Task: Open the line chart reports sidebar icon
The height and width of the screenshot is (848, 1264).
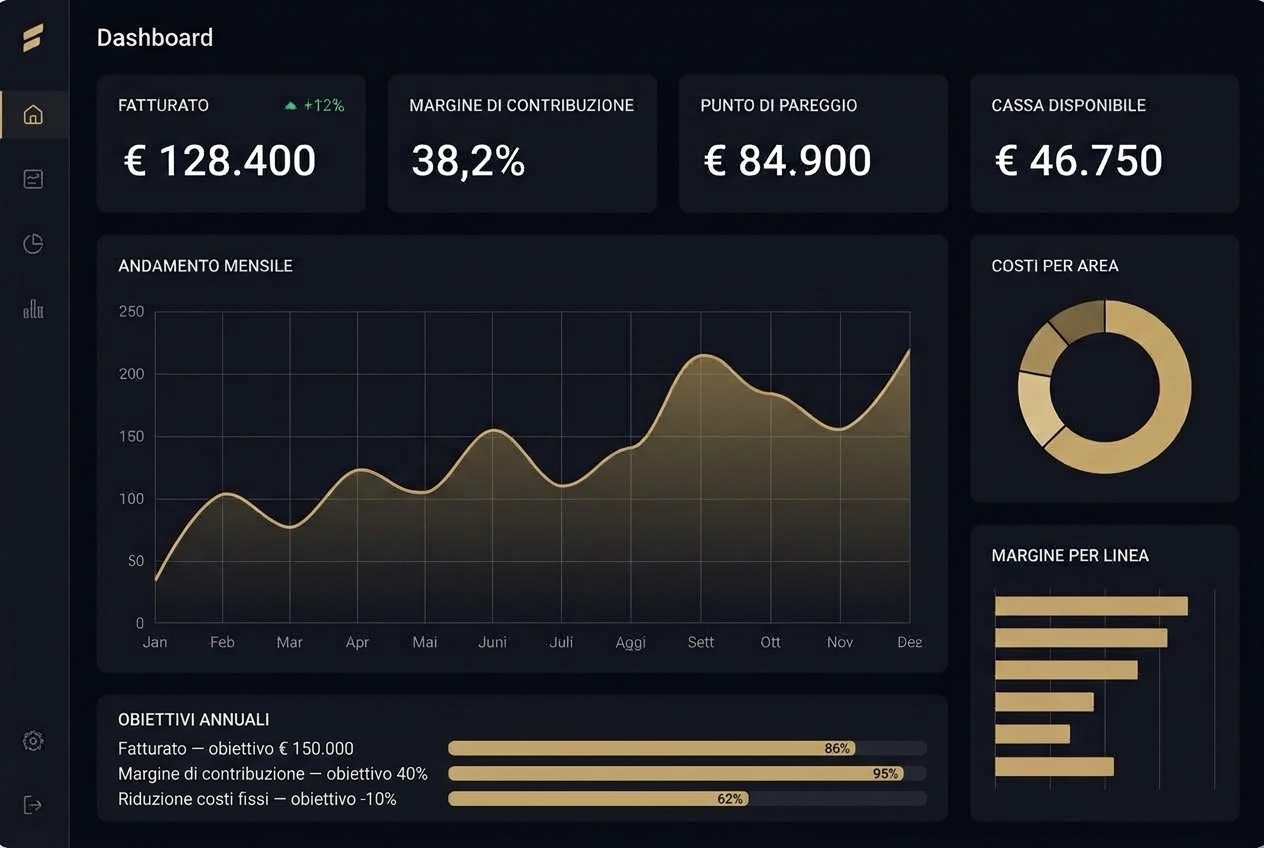Action: [33, 179]
